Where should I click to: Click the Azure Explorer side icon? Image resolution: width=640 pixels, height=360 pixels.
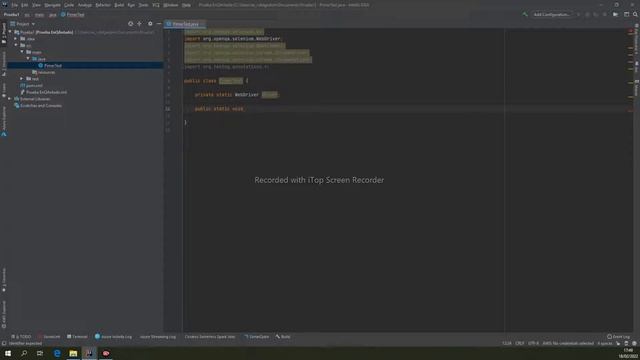coord(4,134)
